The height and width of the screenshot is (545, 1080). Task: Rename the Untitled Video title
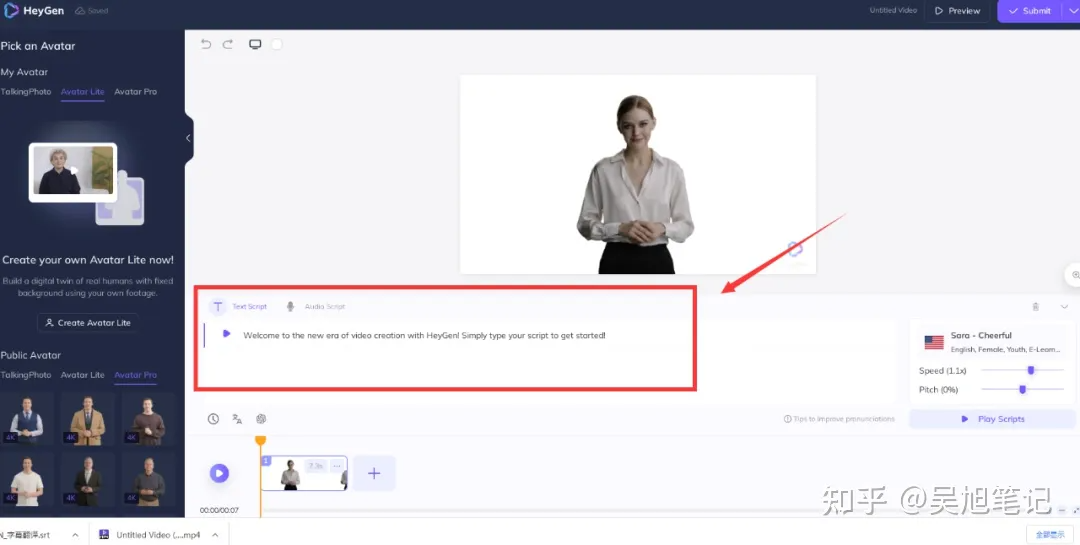pyautogui.click(x=893, y=11)
